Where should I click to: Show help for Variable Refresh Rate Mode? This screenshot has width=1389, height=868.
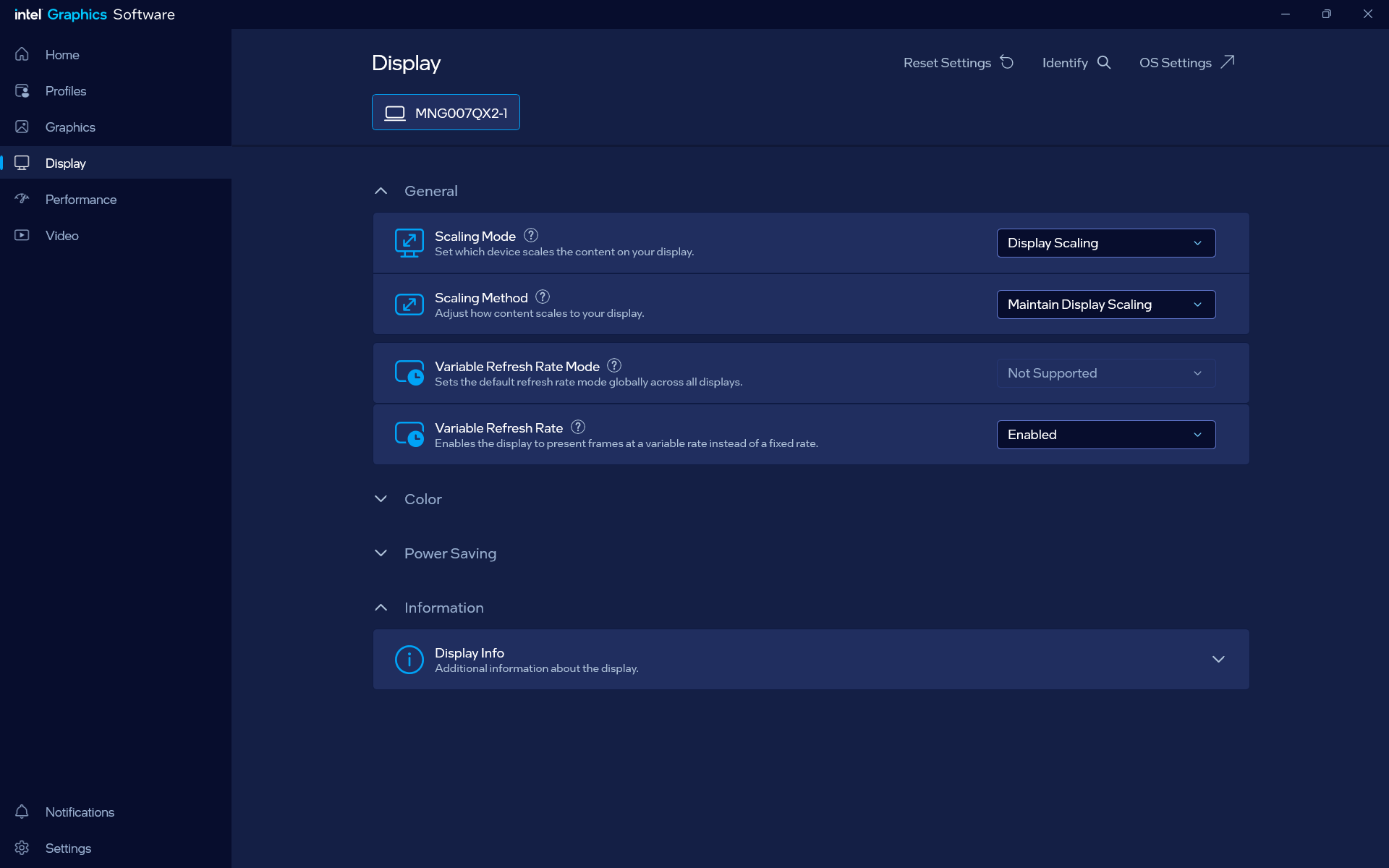point(614,365)
